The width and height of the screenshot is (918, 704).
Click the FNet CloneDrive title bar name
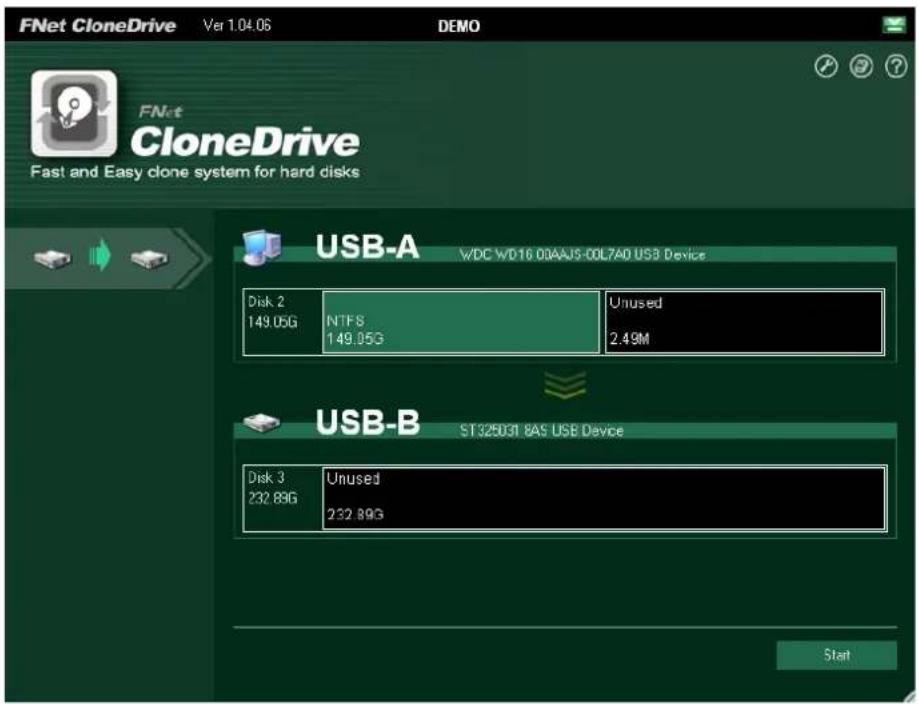97,25
